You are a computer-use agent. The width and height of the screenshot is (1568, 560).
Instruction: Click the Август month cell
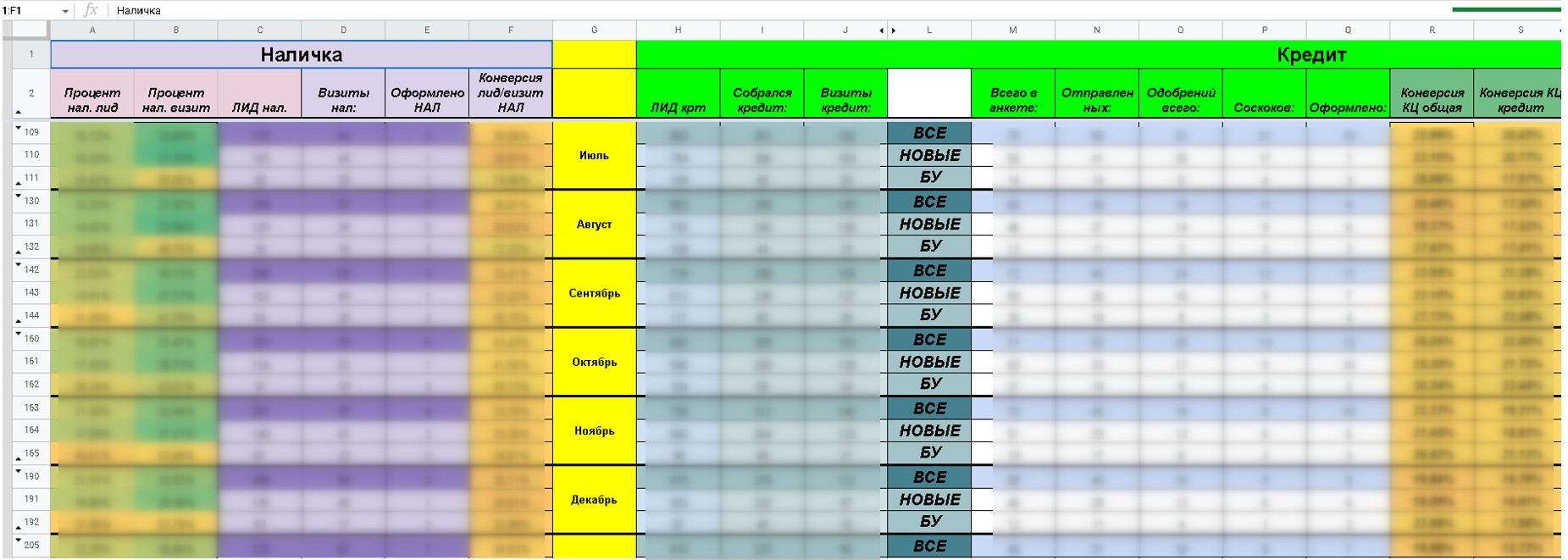(594, 224)
